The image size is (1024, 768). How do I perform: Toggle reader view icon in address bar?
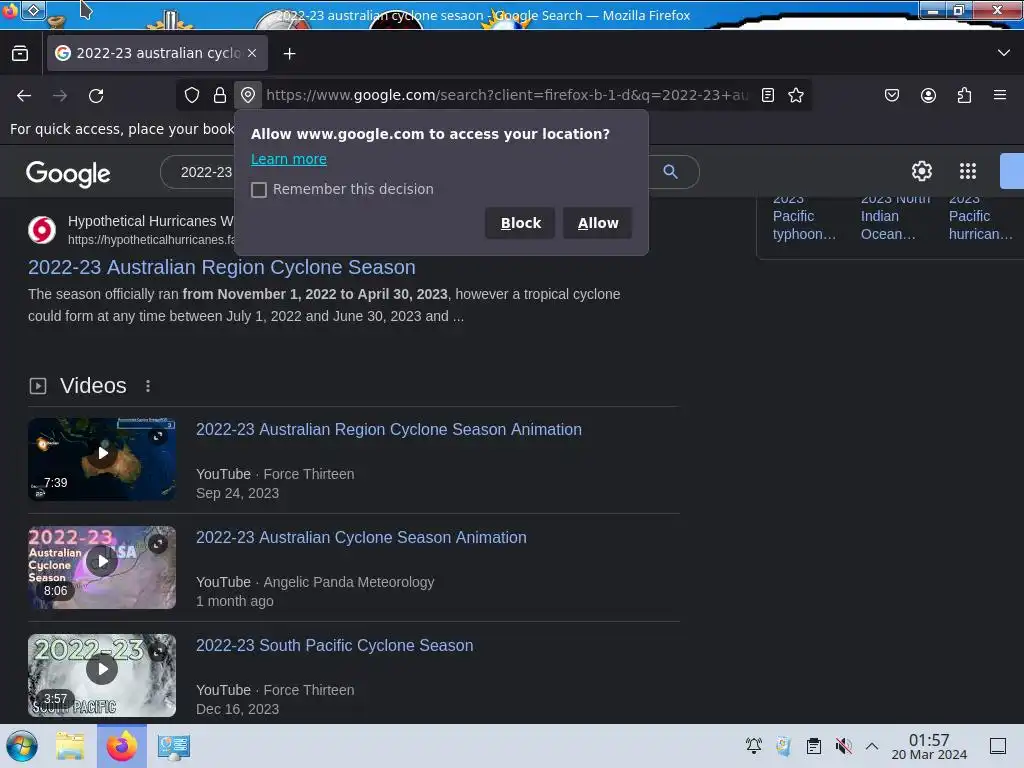click(x=768, y=95)
